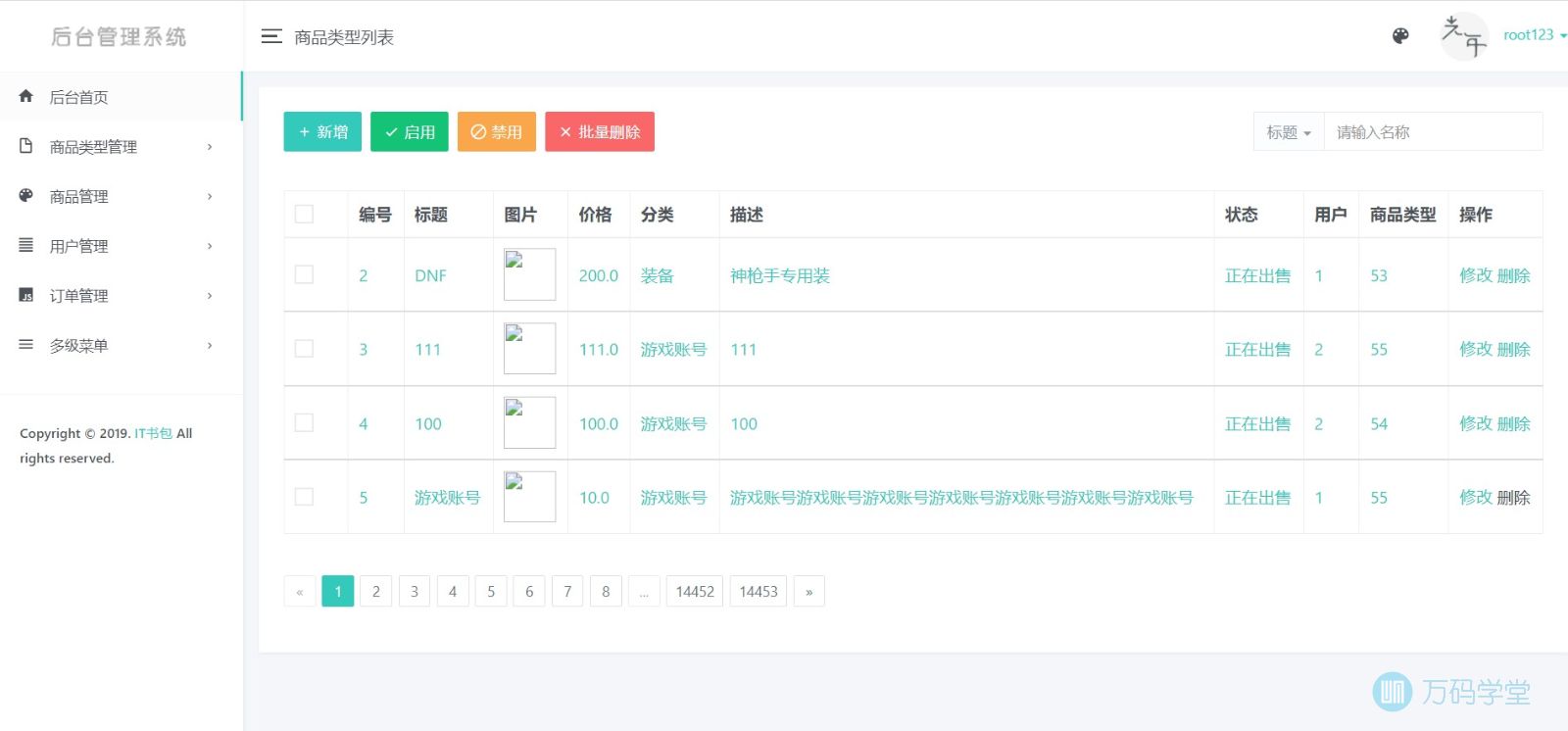Click the red 批量删除 button
The width and height of the screenshot is (1568, 731).
pyautogui.click(x=600, y=131)
